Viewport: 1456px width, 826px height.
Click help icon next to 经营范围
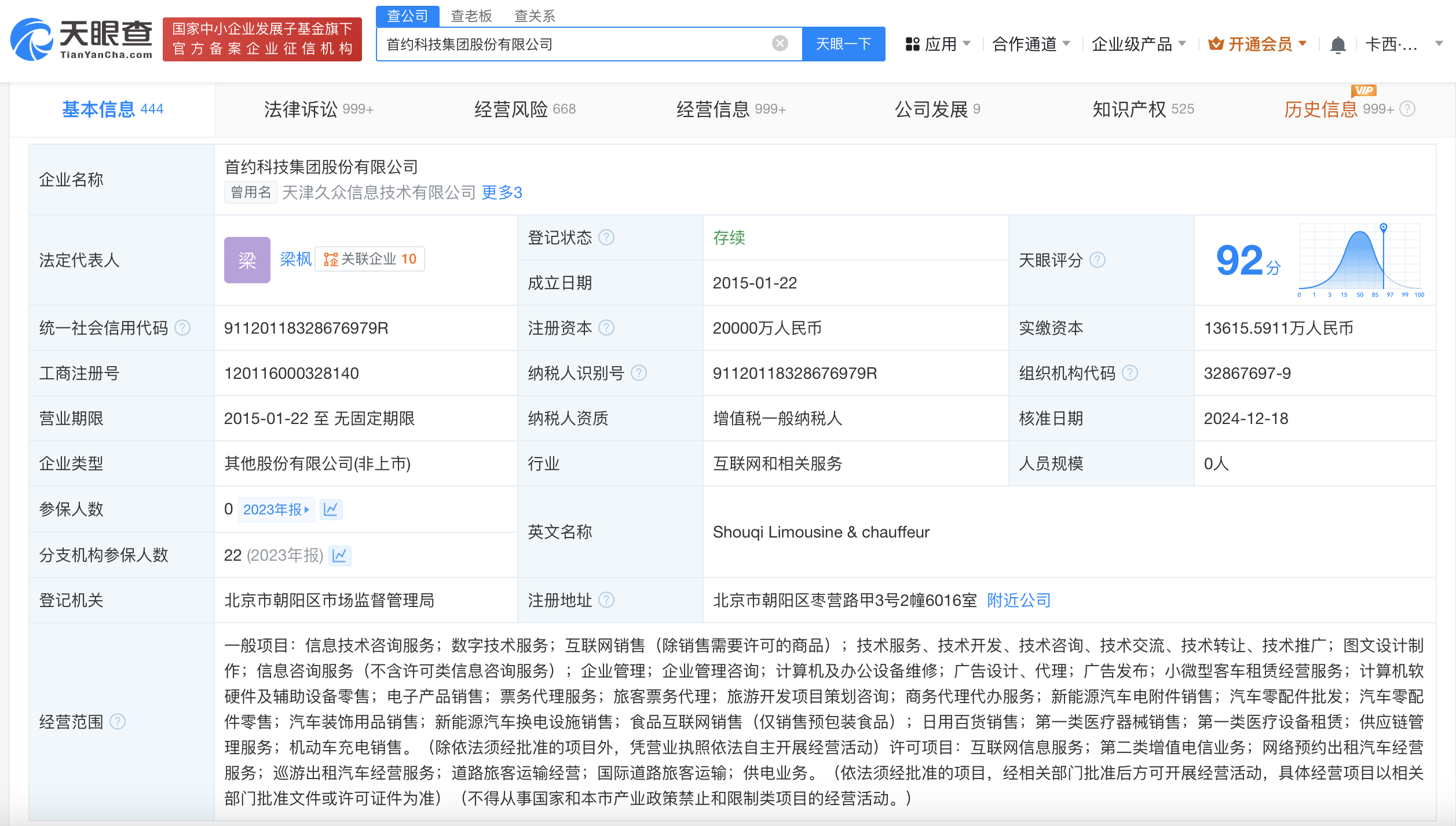[118, 721]
